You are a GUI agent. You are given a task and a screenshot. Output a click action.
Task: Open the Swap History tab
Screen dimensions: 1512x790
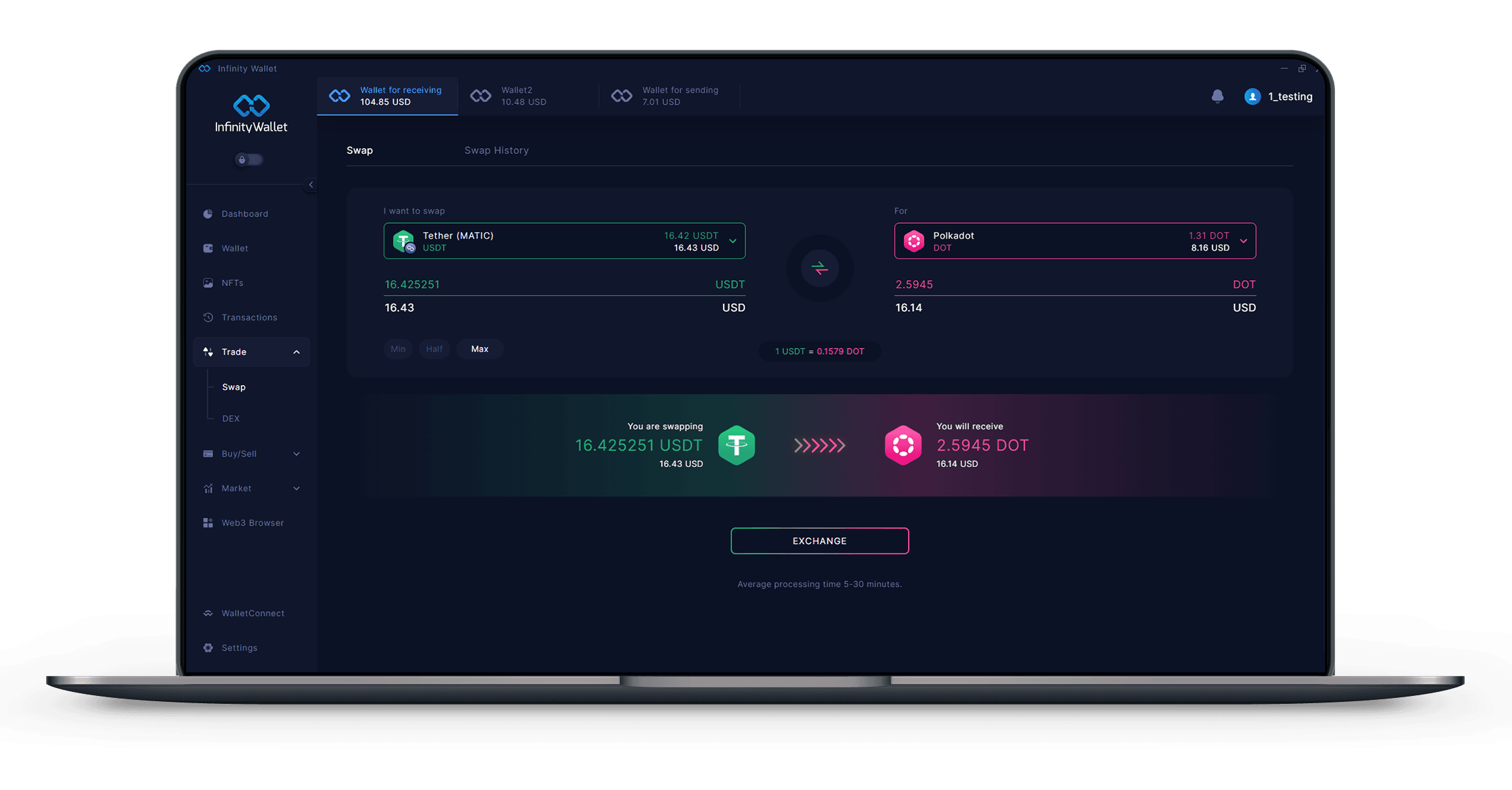[x=497, y=151]
